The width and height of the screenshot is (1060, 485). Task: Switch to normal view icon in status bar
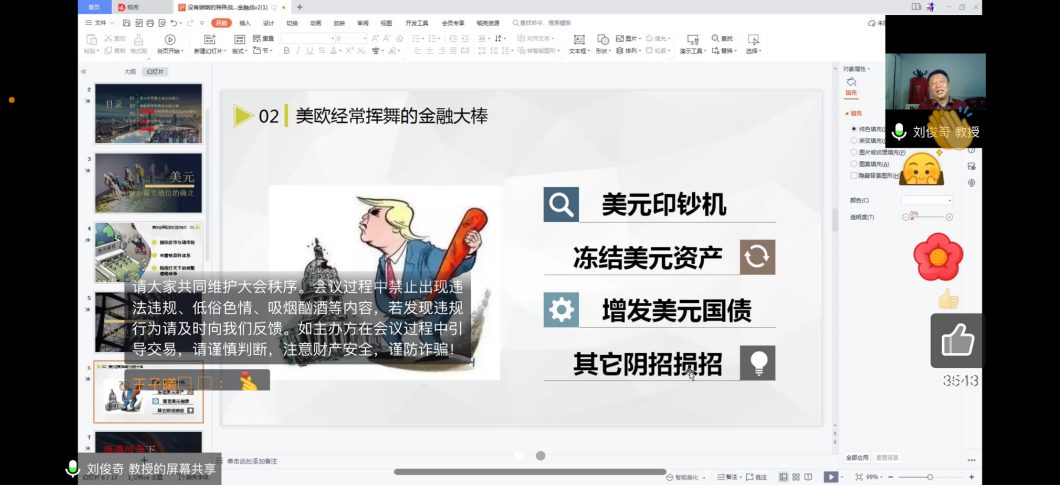(784, 477)
